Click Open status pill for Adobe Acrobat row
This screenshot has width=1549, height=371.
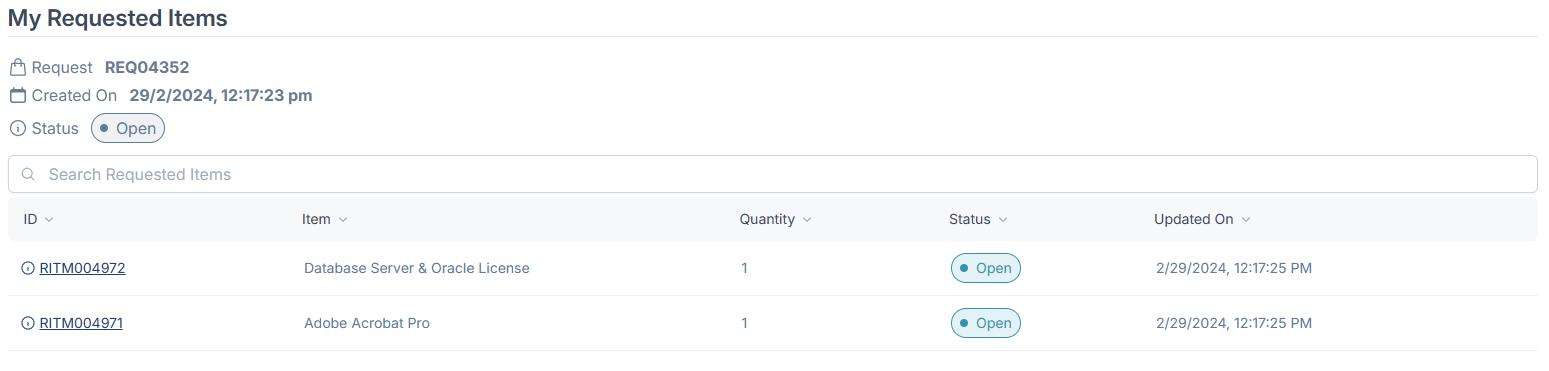985,323
